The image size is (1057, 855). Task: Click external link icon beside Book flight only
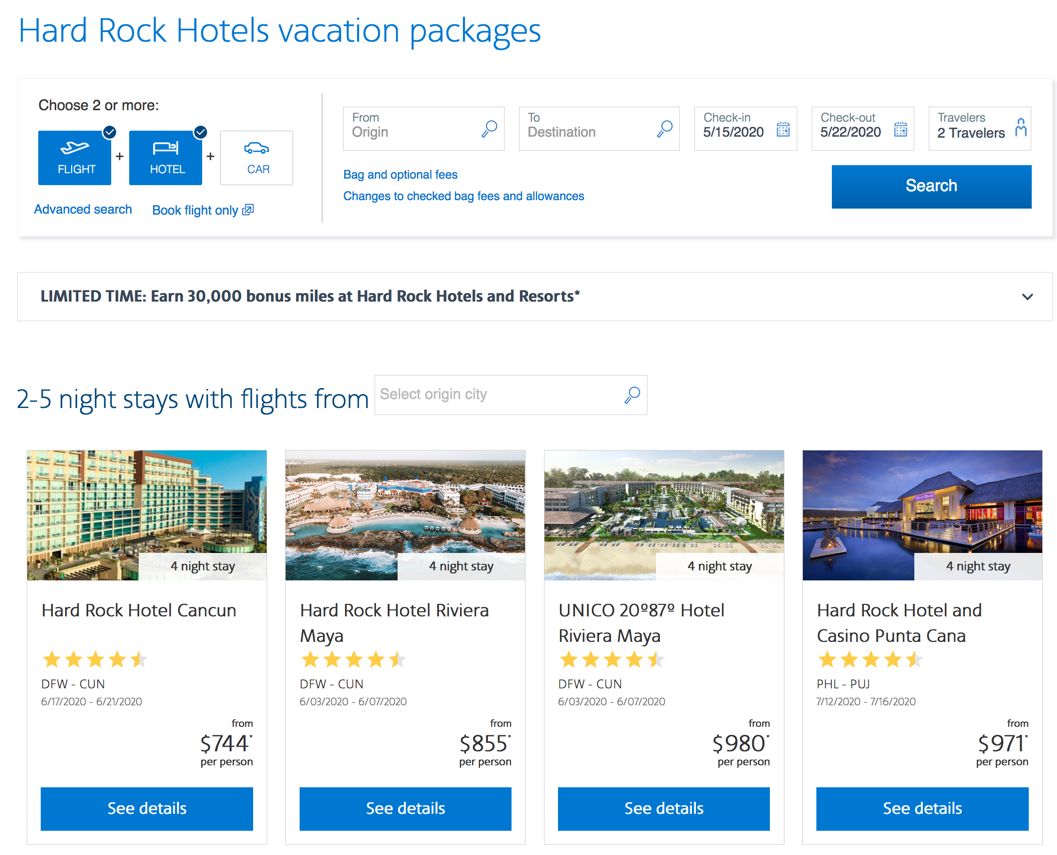[249, 210]
